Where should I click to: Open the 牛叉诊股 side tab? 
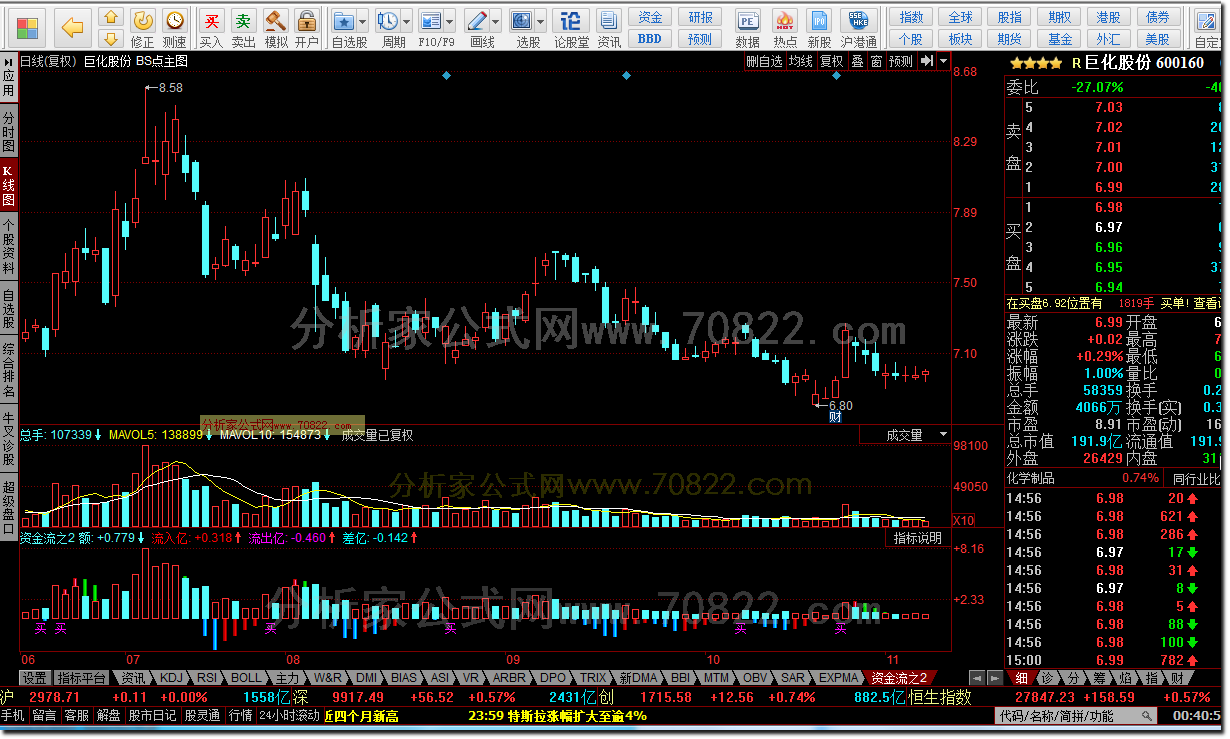click(x=8, y=439)
